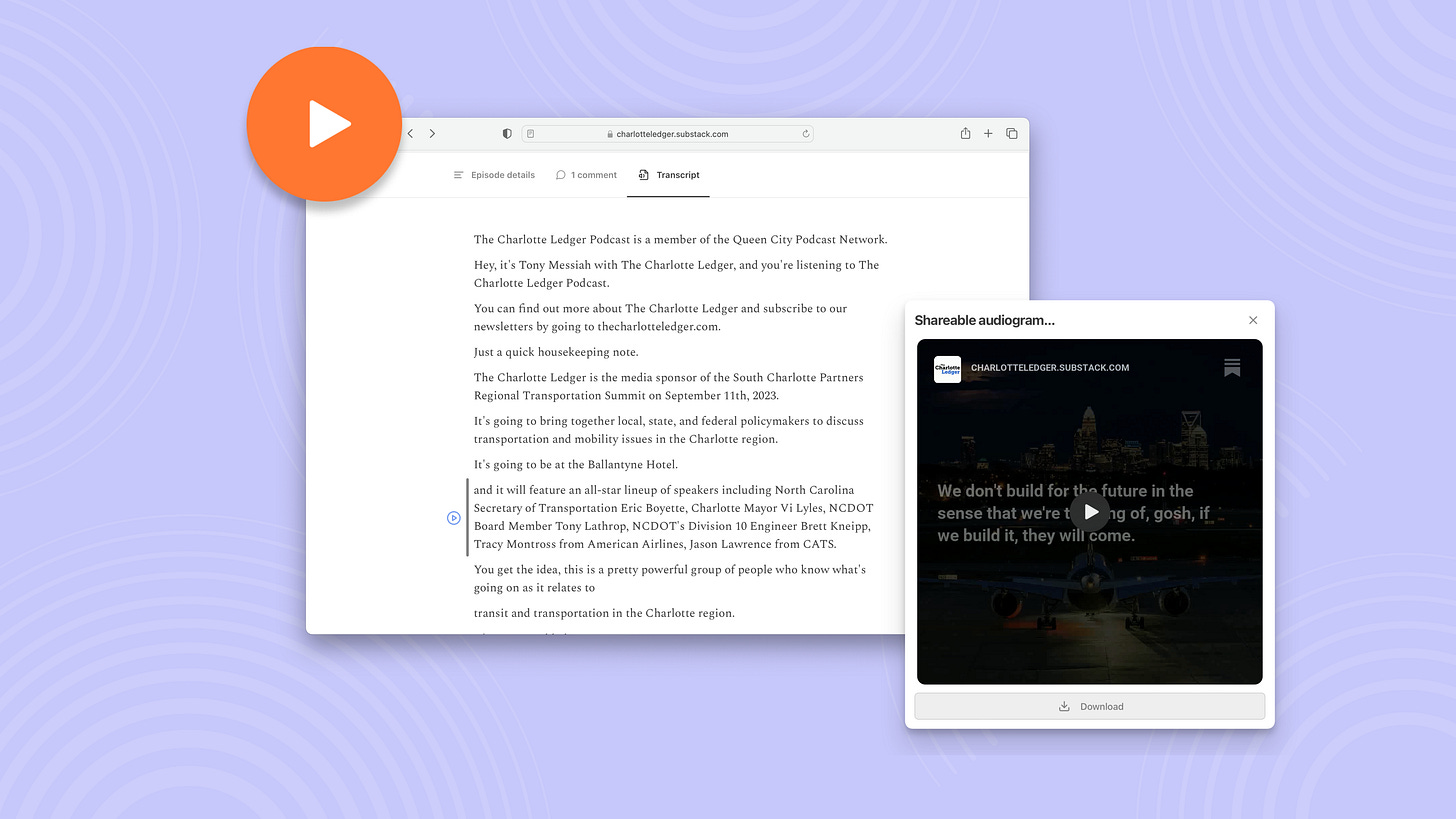Navigate back using the back arrow

410,132
